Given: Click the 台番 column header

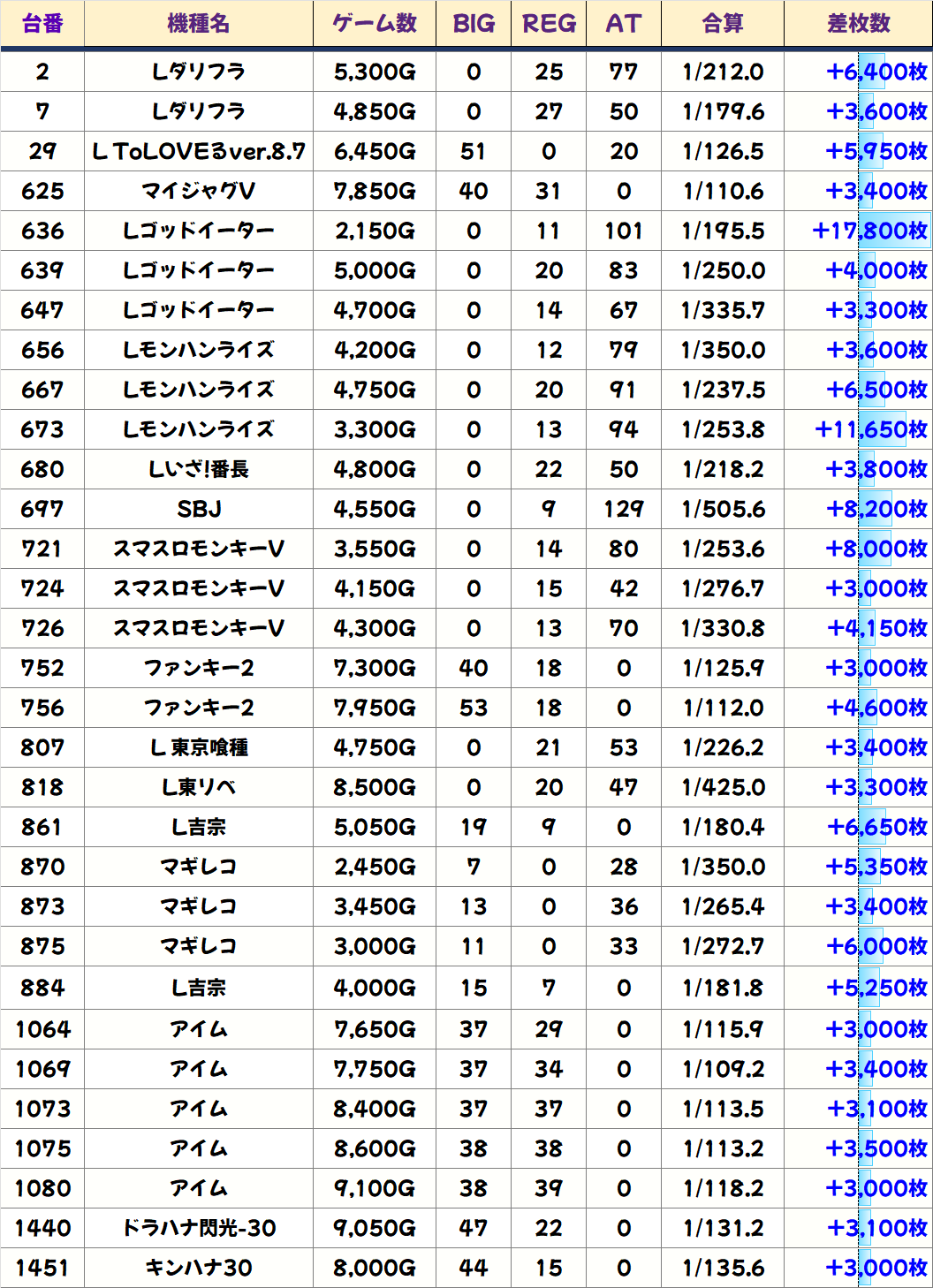Looking at the screenshot, I should point(42,24).
